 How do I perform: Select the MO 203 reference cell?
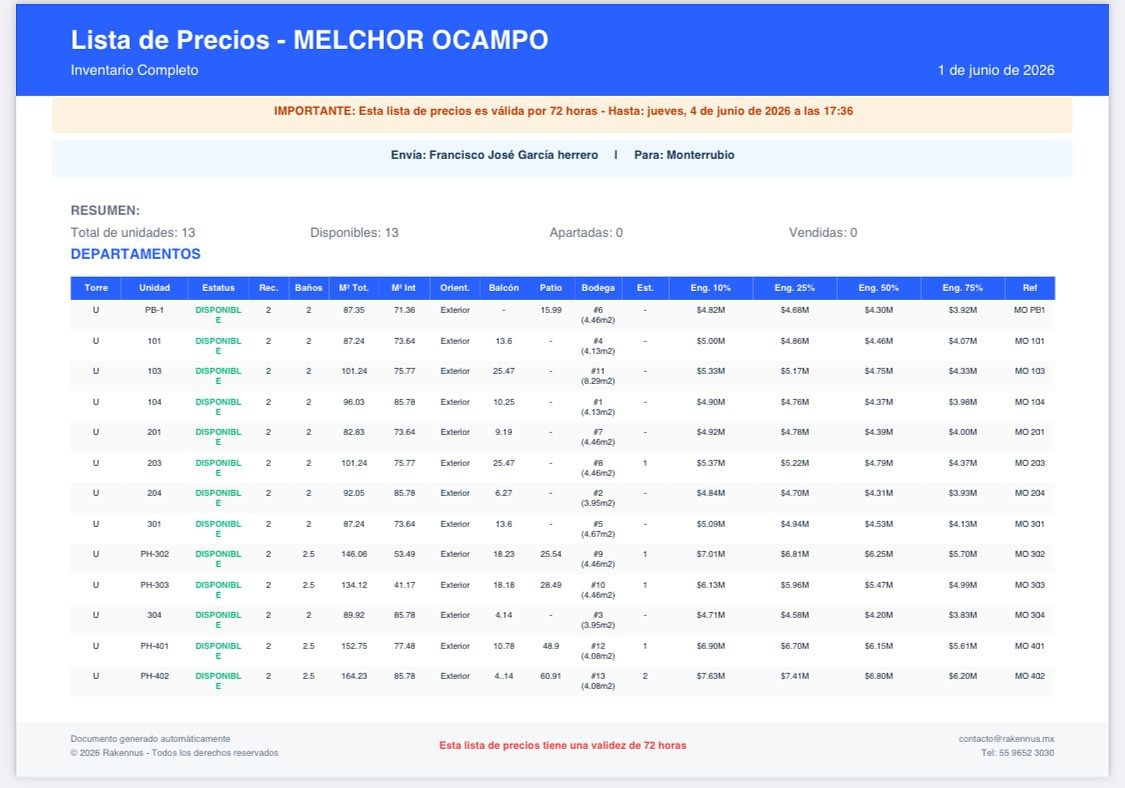click(1030, 463)
